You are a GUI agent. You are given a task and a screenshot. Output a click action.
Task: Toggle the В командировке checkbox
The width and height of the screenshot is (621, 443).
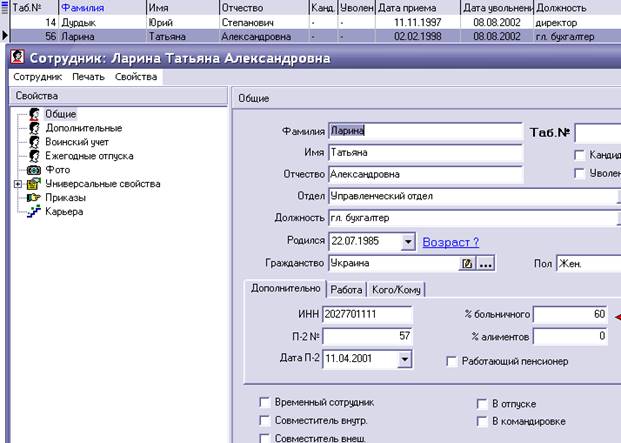tap(482, 422)
